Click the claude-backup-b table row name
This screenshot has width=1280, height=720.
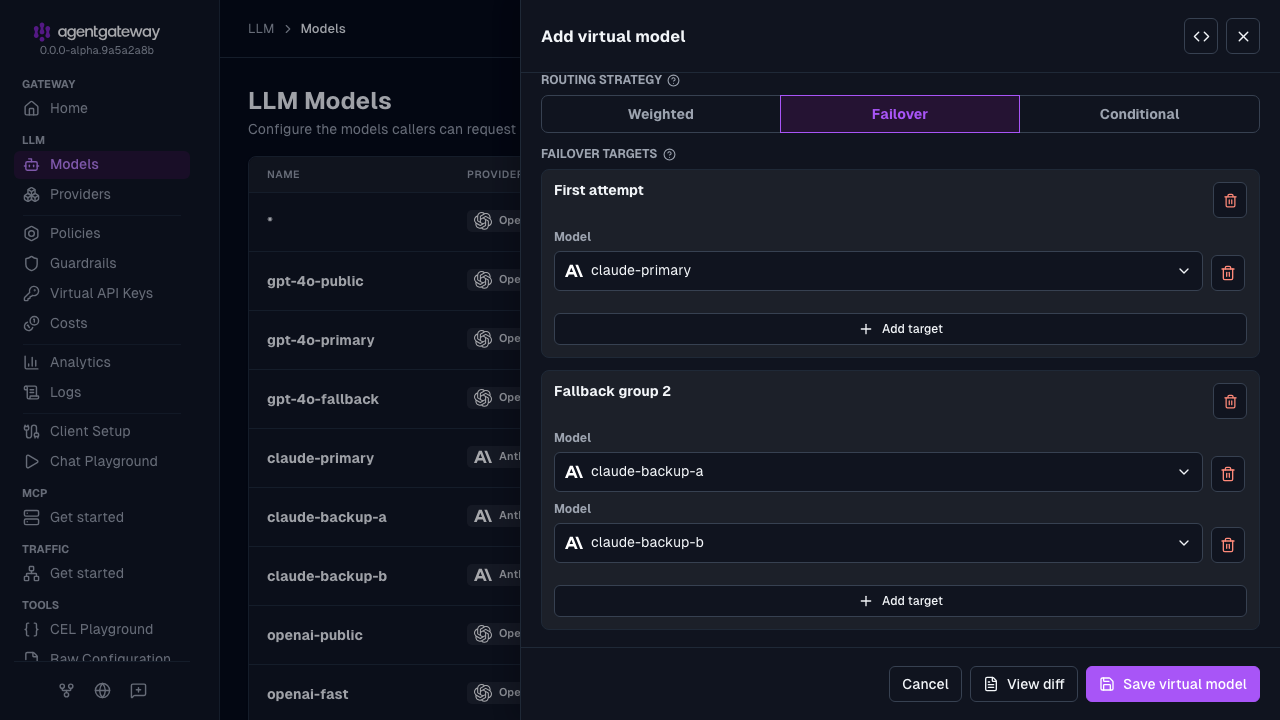[327, 576]
